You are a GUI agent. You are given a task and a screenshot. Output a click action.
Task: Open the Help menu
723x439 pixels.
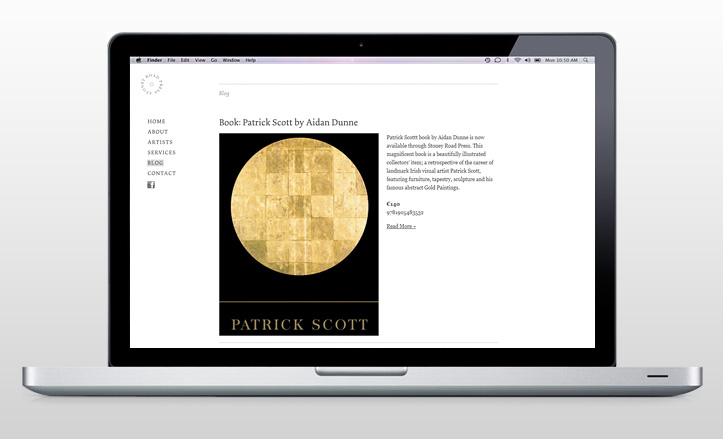(250, 60)
